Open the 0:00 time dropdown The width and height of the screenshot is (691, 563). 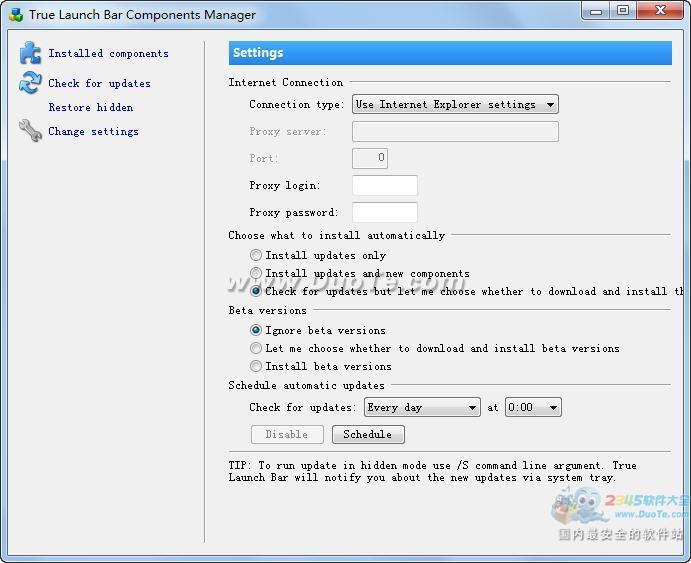533,407
